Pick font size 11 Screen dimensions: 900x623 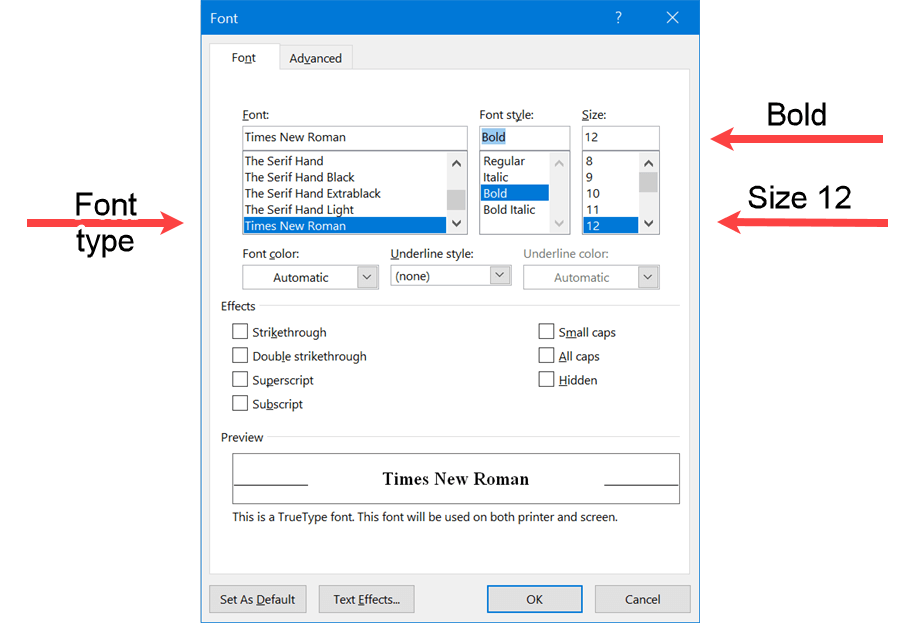point(611,209)
